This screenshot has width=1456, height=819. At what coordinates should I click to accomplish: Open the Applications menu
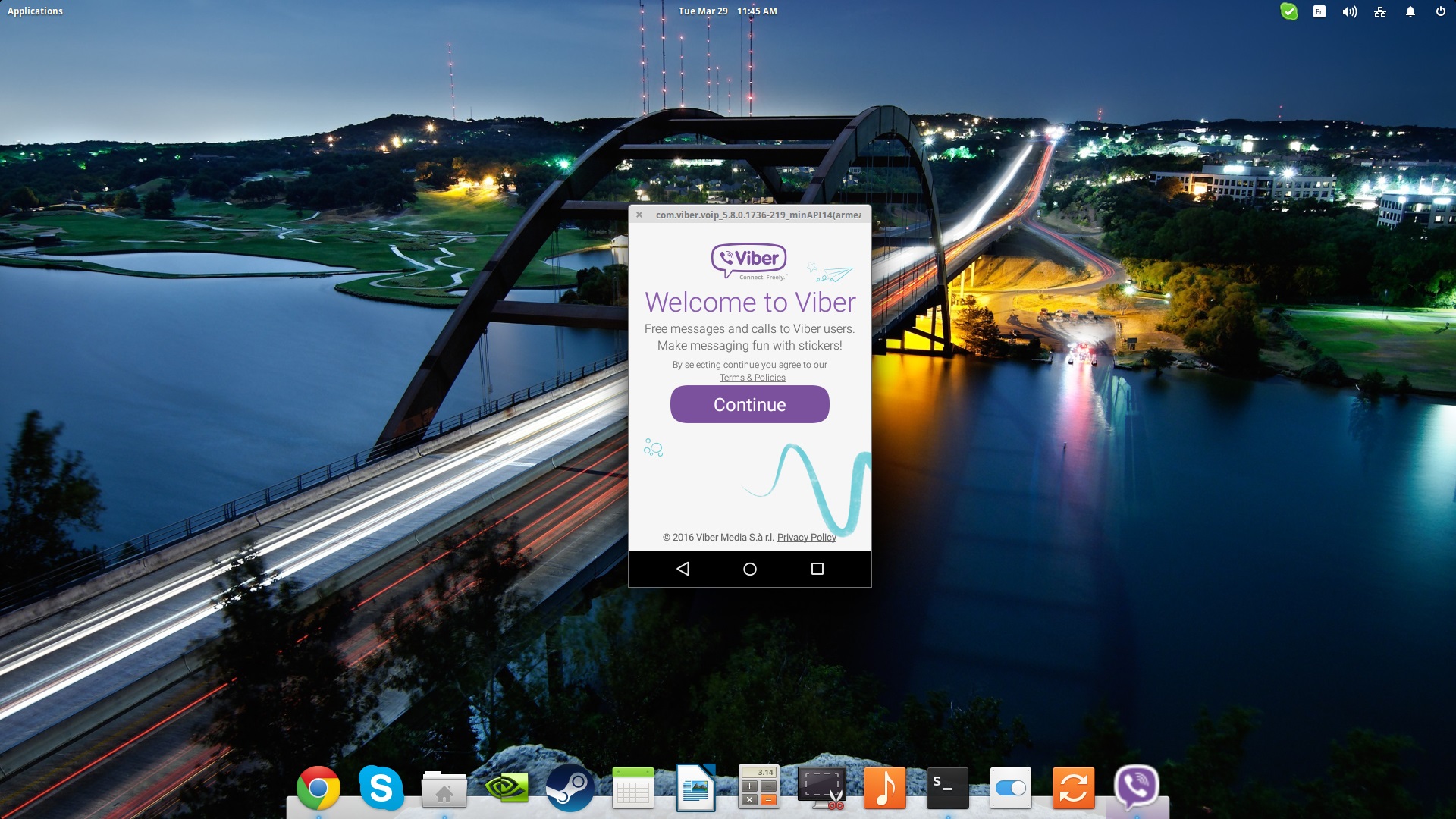35,11
